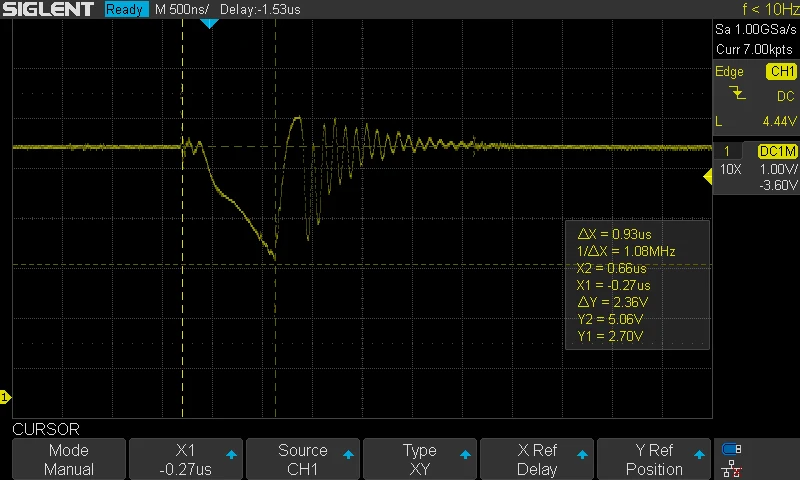Click the blue arrow on Type softkey
The image size is (800, 480).
coord(465,454)
